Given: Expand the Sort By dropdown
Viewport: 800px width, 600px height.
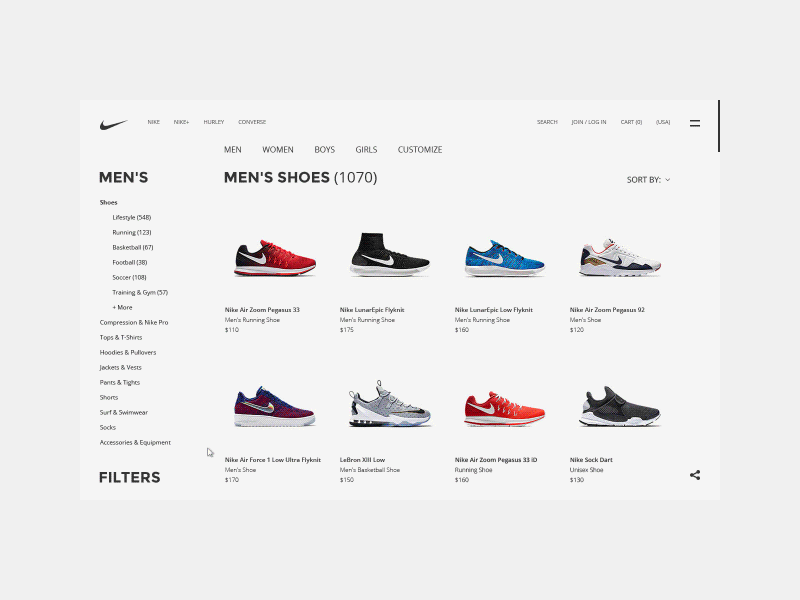Looking at the screenshot, I should click(x=648, y=180).
